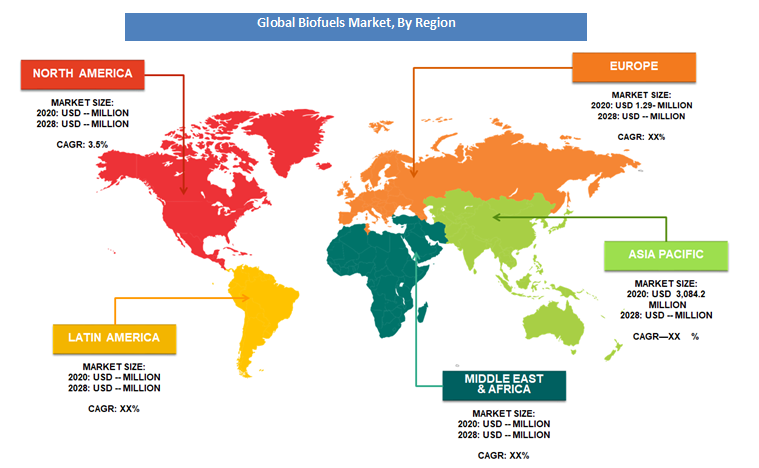The height and width of the screenshot is (468, 759).
Task: Click '2020: USD 1.29- MILLION' under Europe
Action: [641, 106]
